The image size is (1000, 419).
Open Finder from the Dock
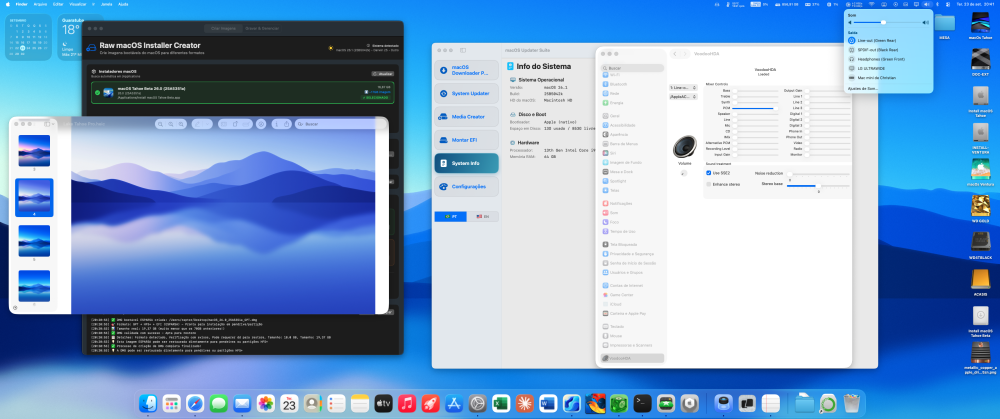(148, 403)
